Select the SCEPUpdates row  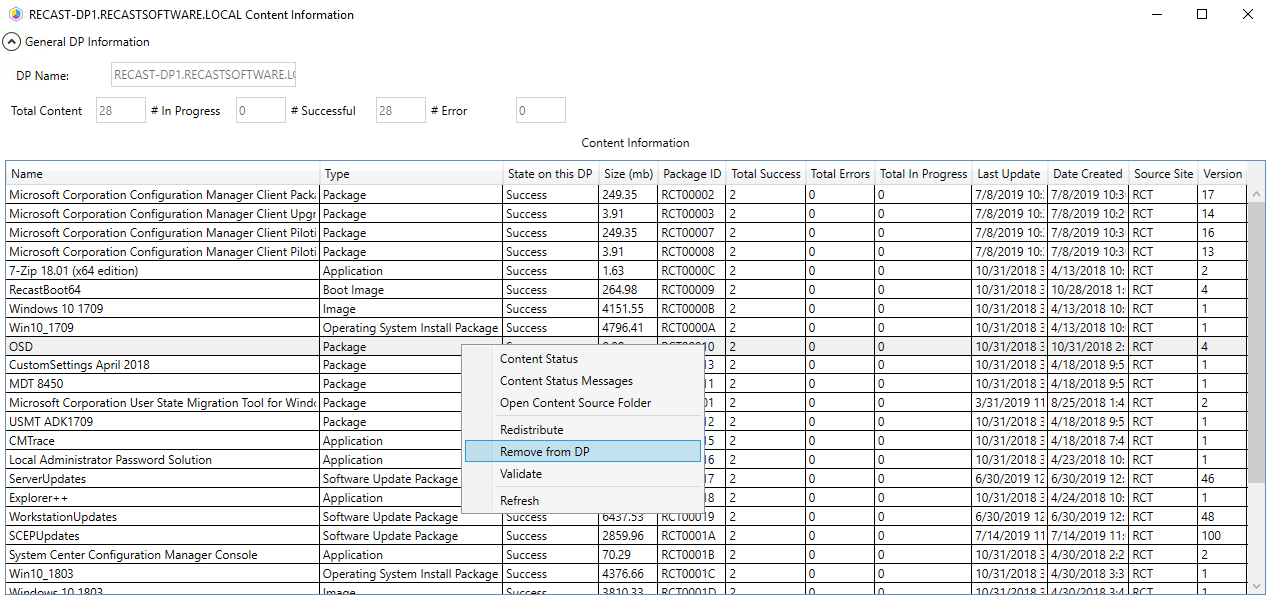(x=627, y=536)
